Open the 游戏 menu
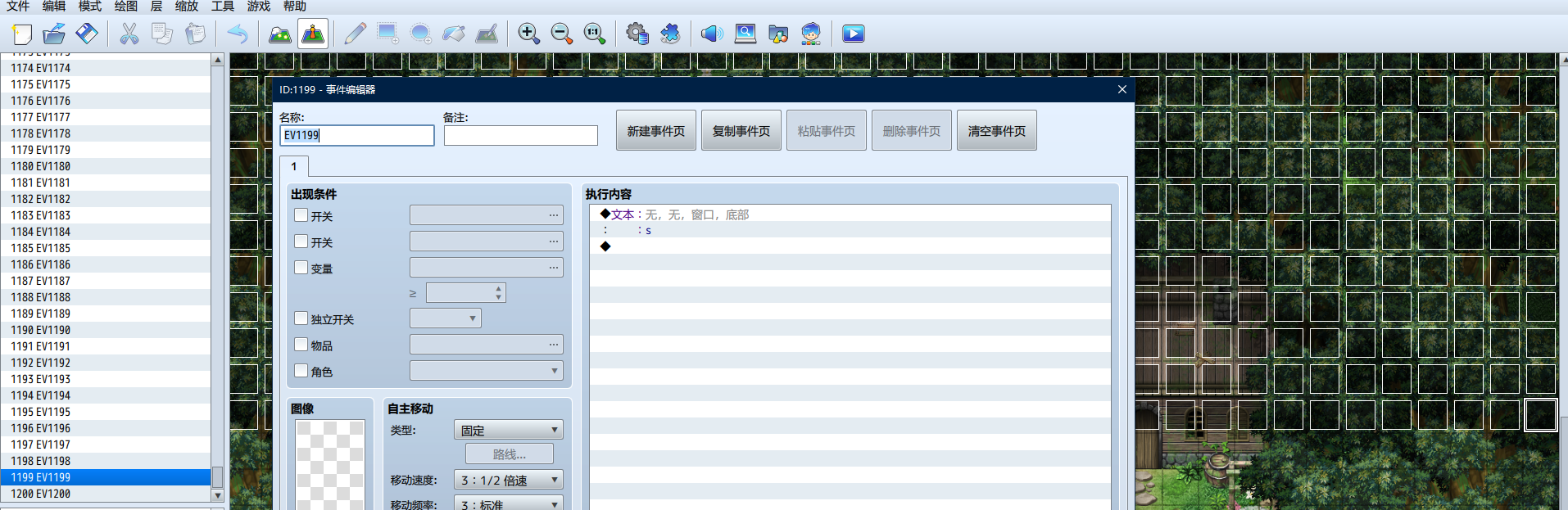1568x510 pixels. click(x=259, y=7)
